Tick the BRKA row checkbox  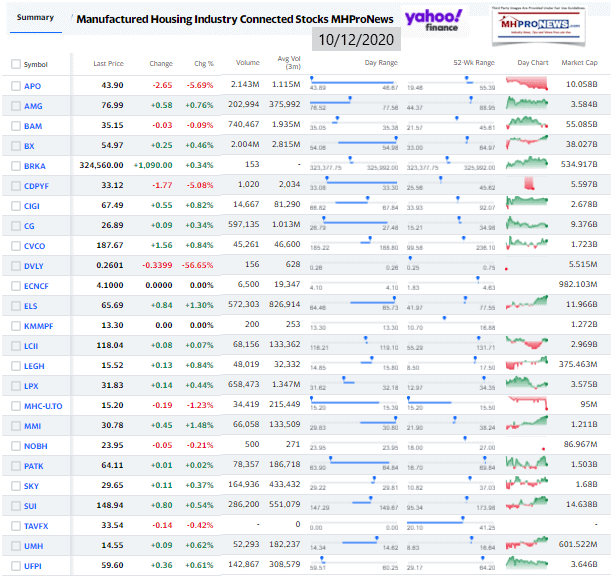tap(15, 164)
